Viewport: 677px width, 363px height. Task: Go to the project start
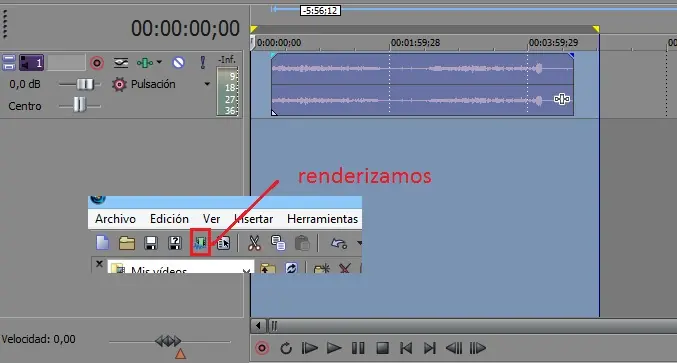pos(406,348)
